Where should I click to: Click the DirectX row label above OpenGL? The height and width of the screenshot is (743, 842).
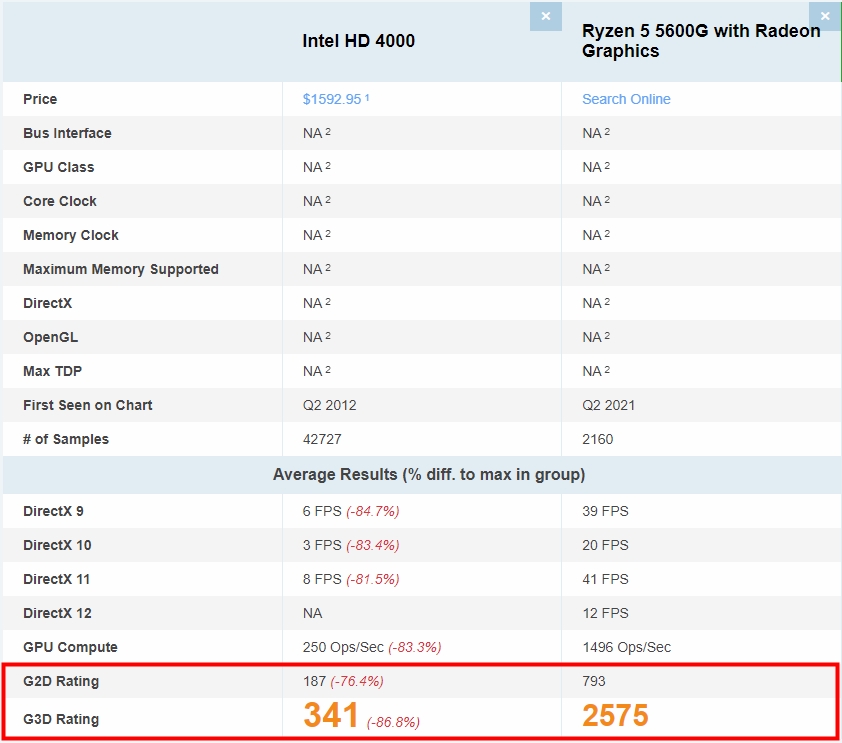pos(47,303)
